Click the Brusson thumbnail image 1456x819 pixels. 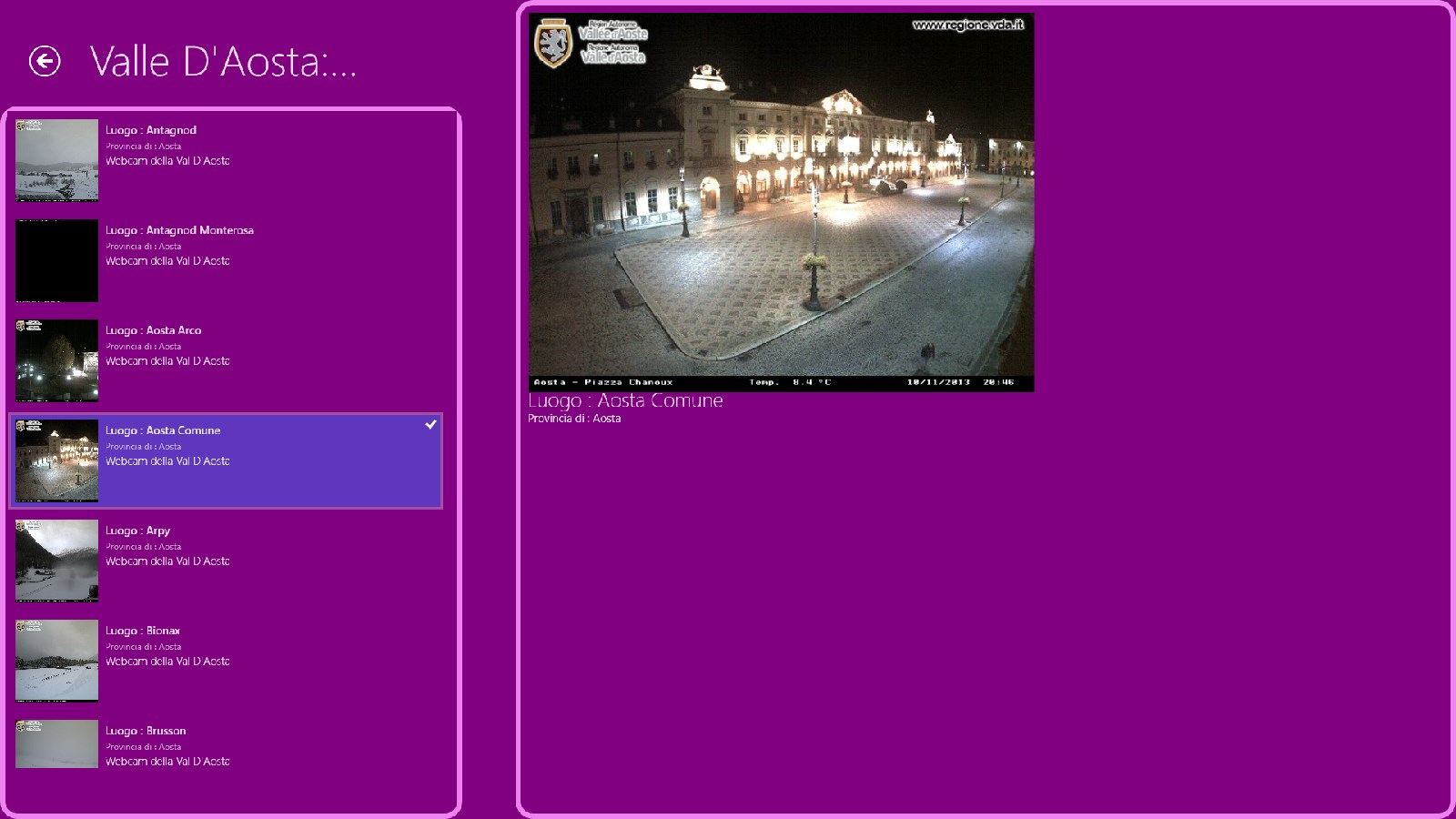56,743
